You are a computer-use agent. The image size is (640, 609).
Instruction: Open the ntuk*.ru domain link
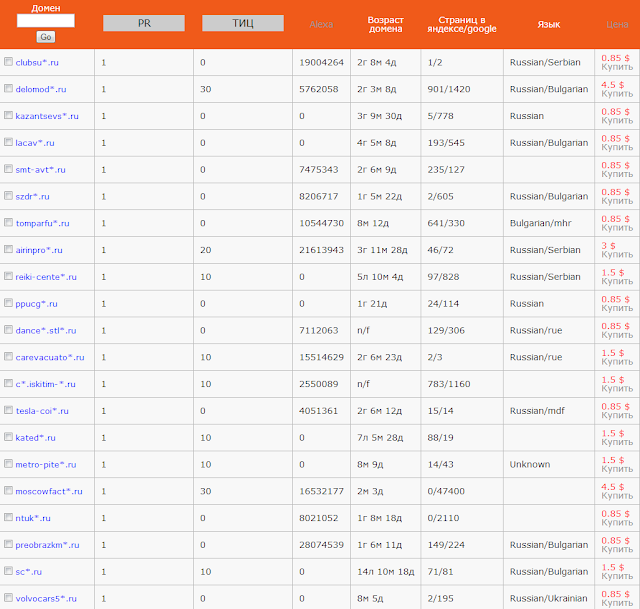click(x=33, y=518)
